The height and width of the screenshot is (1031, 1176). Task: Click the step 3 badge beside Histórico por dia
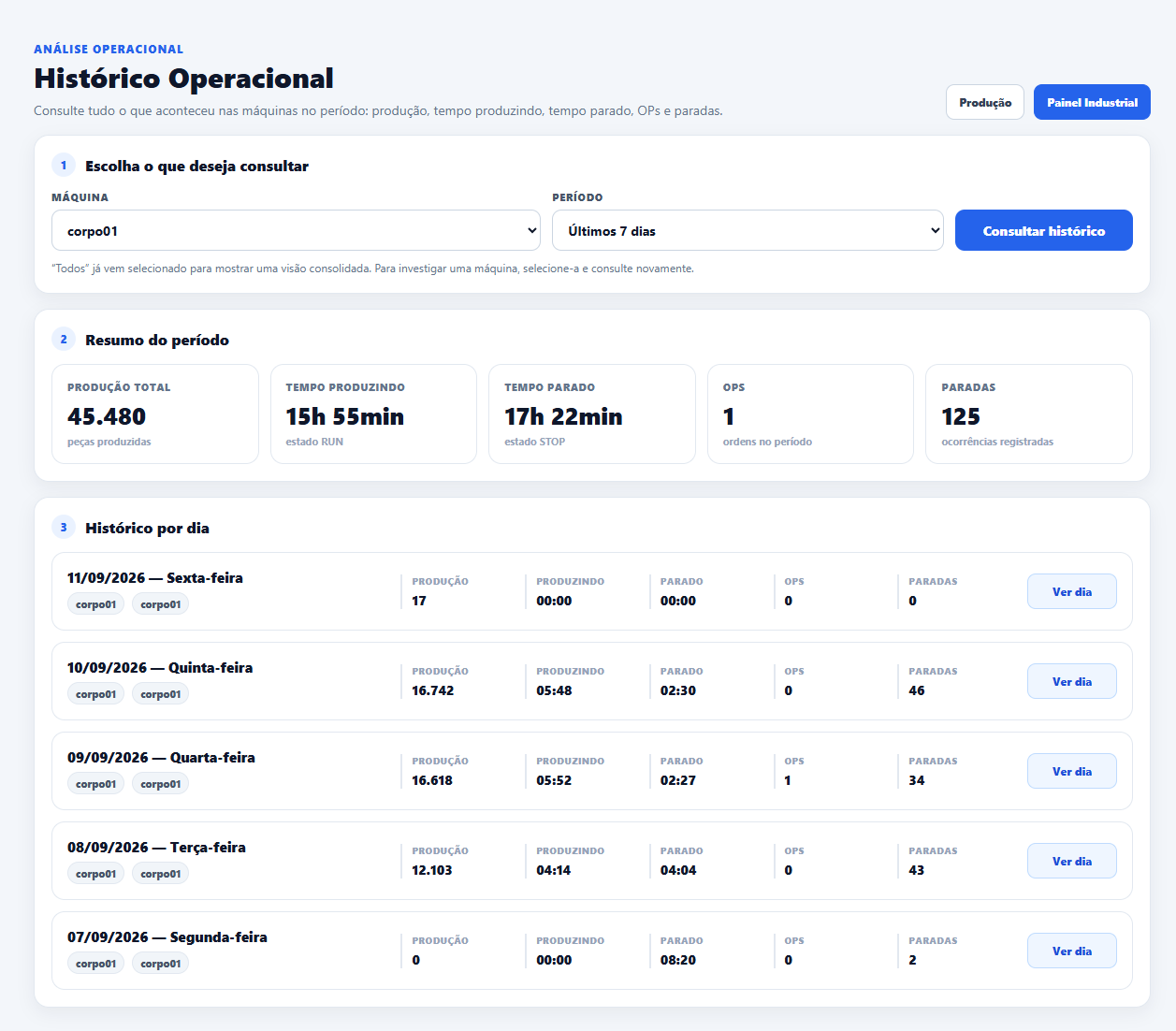coord(64,528)
